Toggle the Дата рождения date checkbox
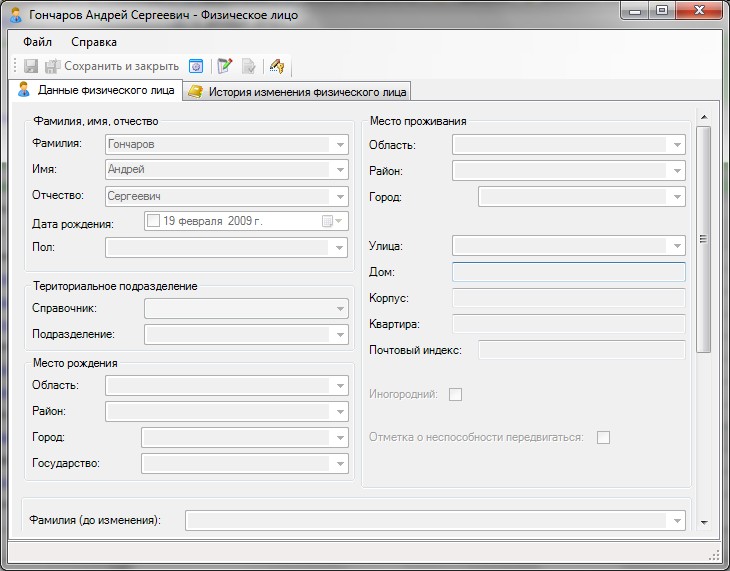Viewport: 730px width, 571px height. (x=154, y=221)
